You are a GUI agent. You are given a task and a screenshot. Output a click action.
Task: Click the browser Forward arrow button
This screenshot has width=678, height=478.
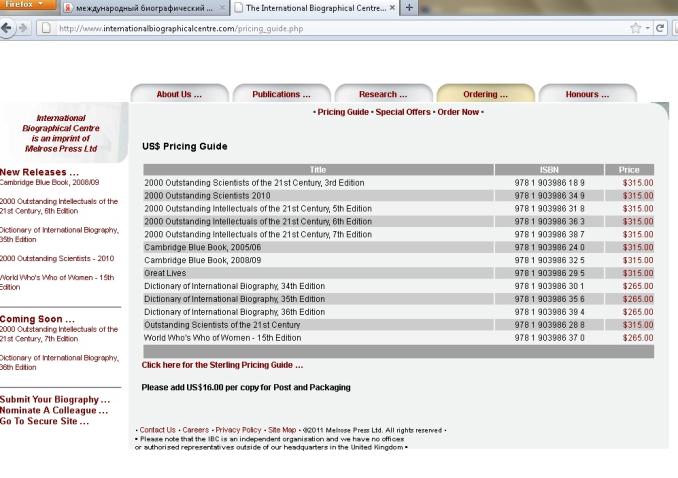coord(23,29)
